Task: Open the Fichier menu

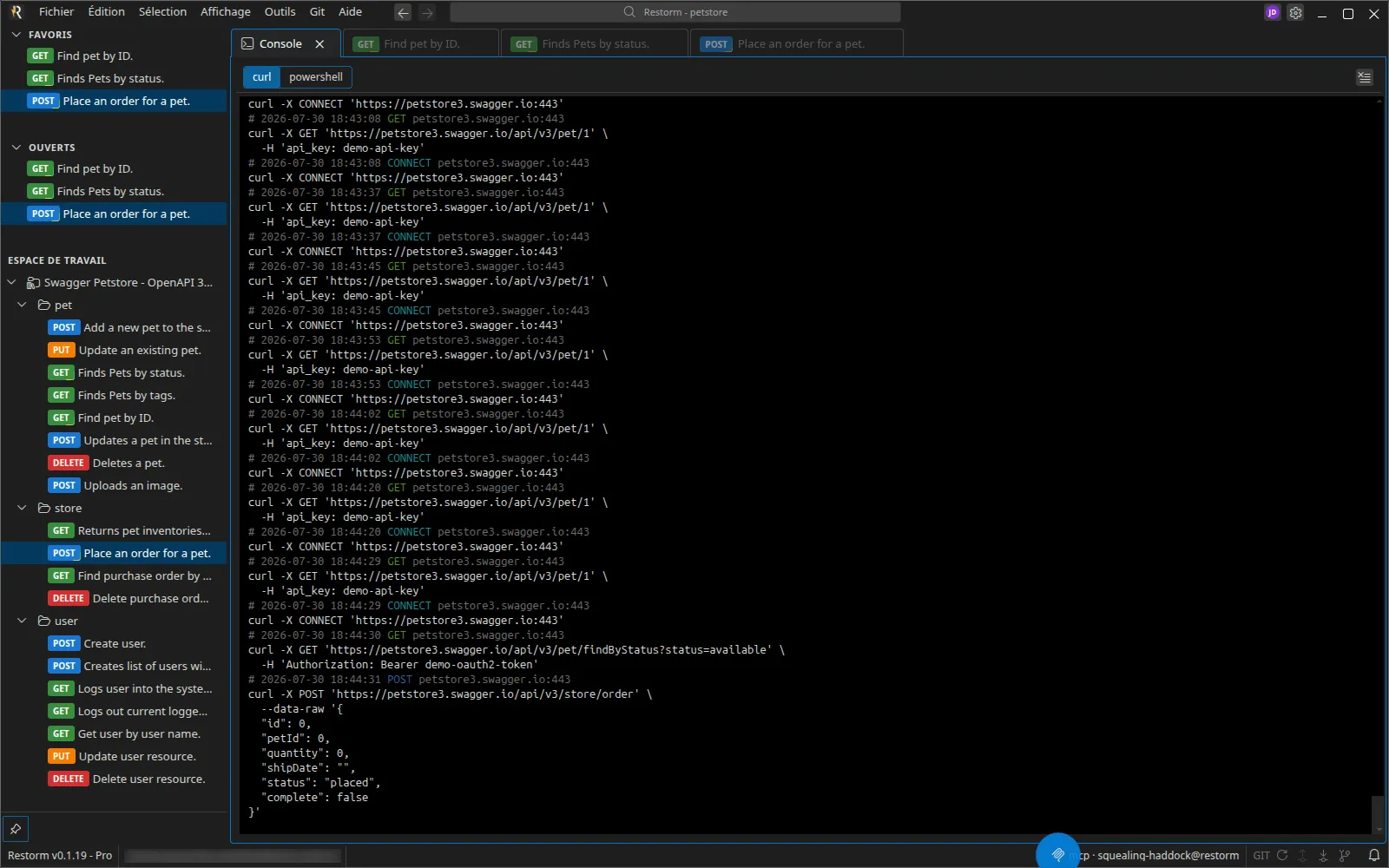Action: pos(56,12)
